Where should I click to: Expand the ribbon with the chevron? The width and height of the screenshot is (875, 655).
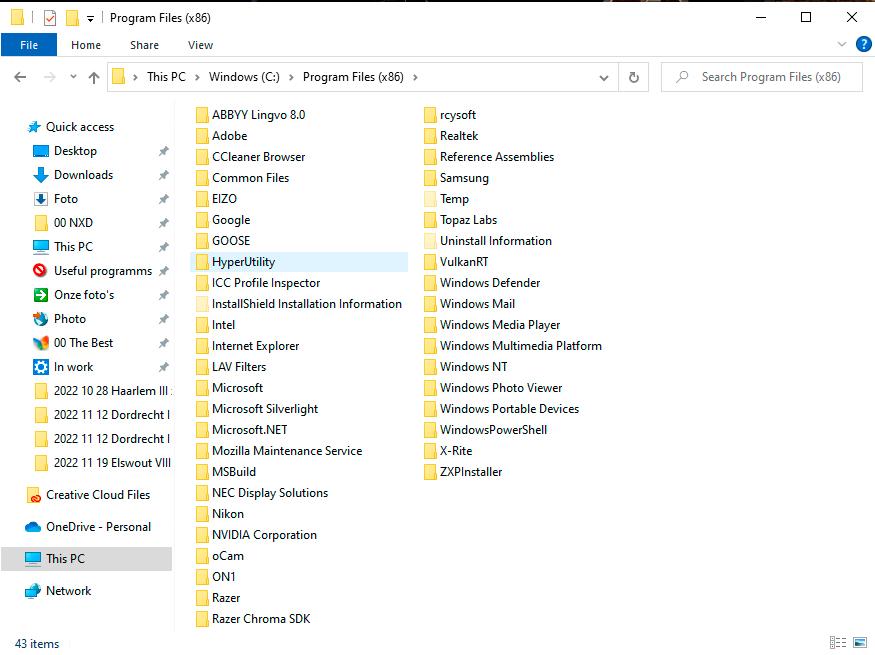(x=842, y=44)
